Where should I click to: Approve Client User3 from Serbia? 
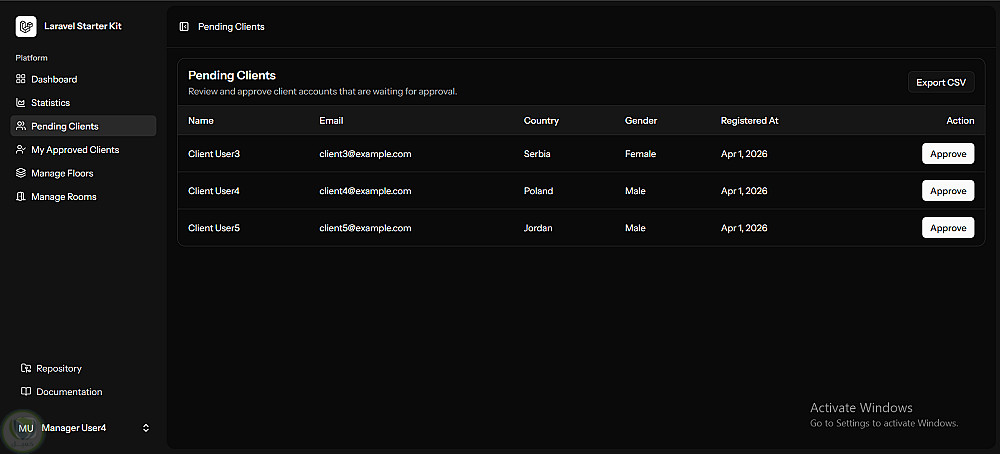point(947,154)
